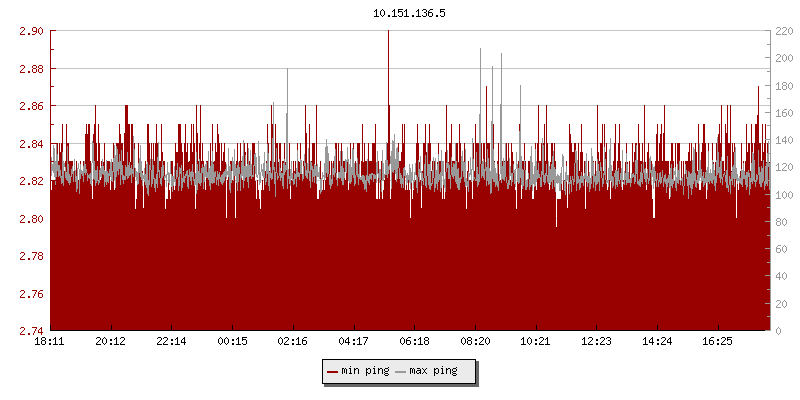The height and width of the screenshot is (400, 800).
Task: Select the "max ping" legend label
Action: 434,371
